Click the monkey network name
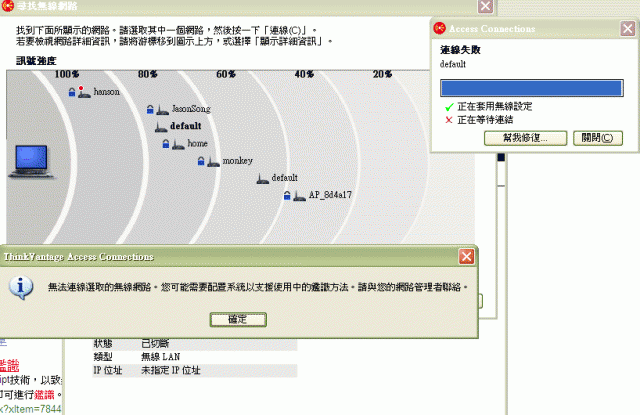The image size is (640, 415). [238, 161]
